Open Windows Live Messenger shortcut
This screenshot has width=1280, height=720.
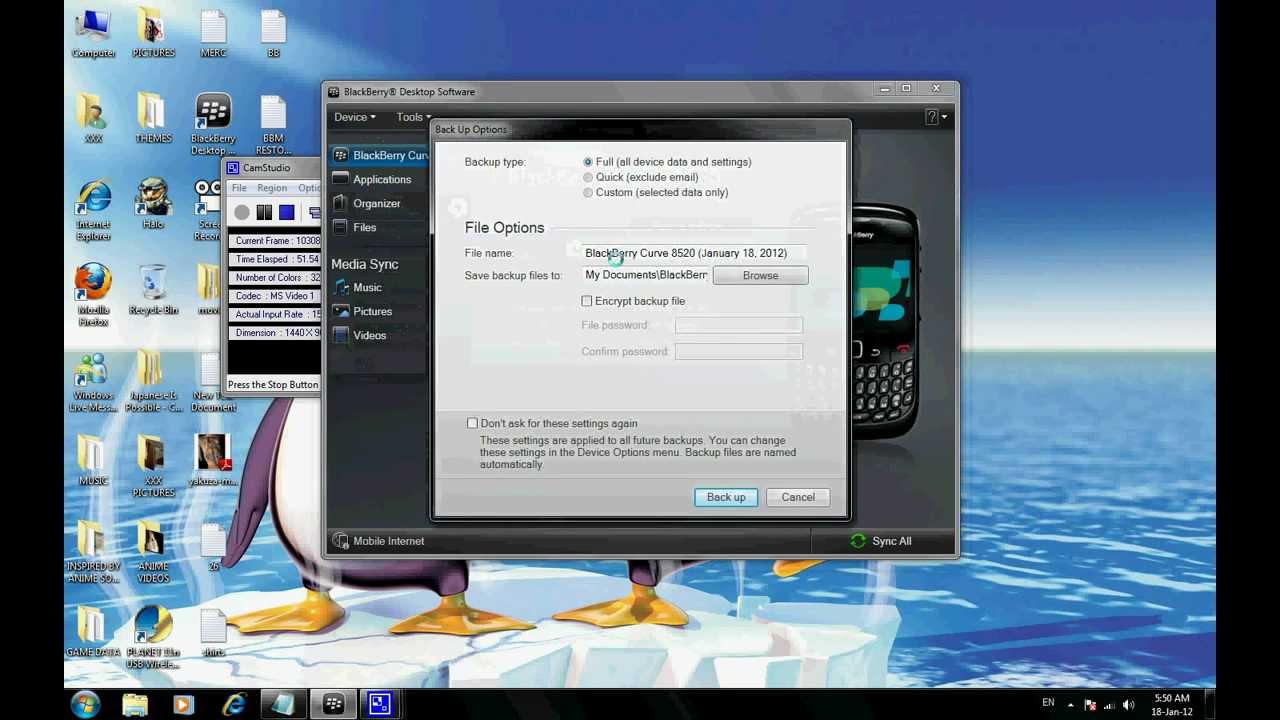93,382
